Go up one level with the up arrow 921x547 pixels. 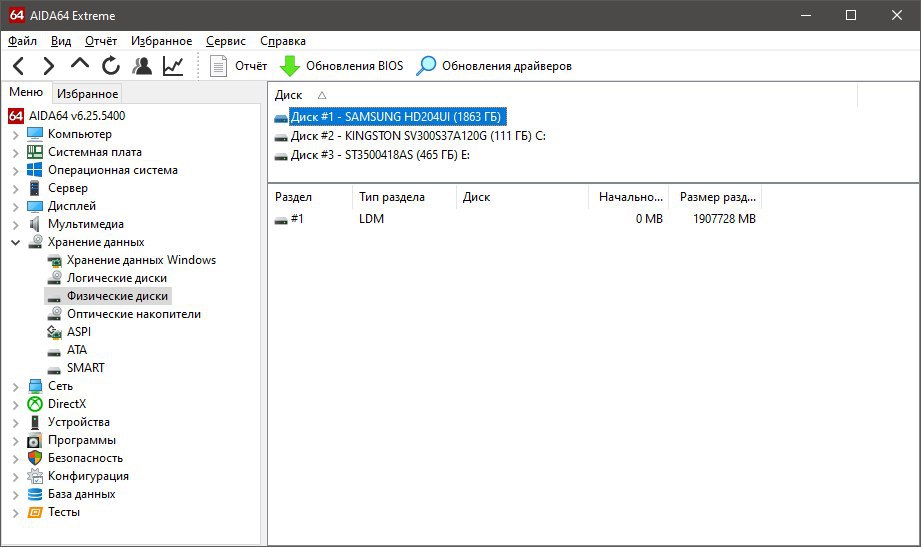[x=80, y=63]
